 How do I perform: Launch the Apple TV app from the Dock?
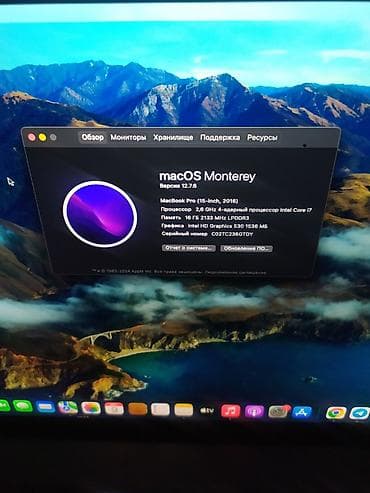tap(207, 410)
